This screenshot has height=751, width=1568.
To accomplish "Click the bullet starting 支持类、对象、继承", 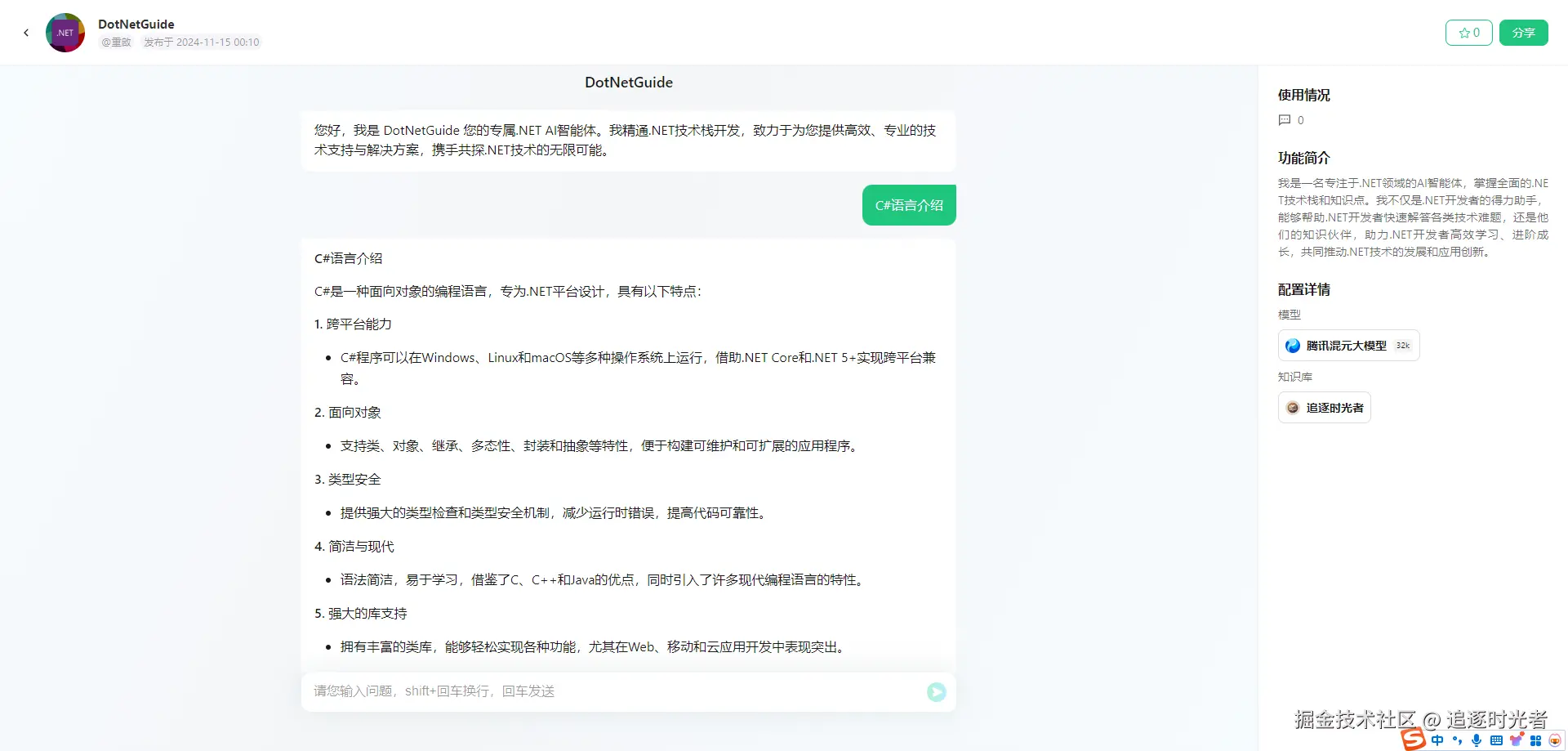I will coord(601,446).
